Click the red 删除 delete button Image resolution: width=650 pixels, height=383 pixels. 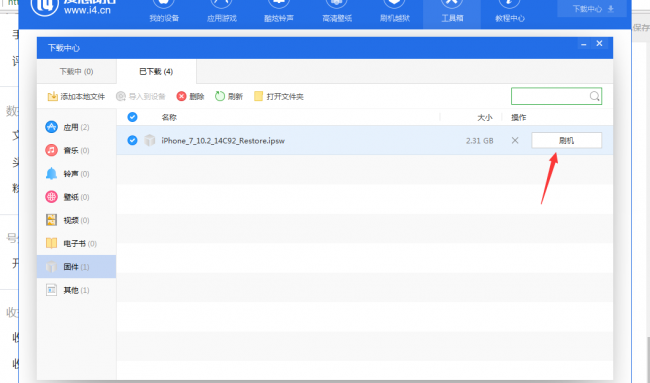click(x=190, y=97)
